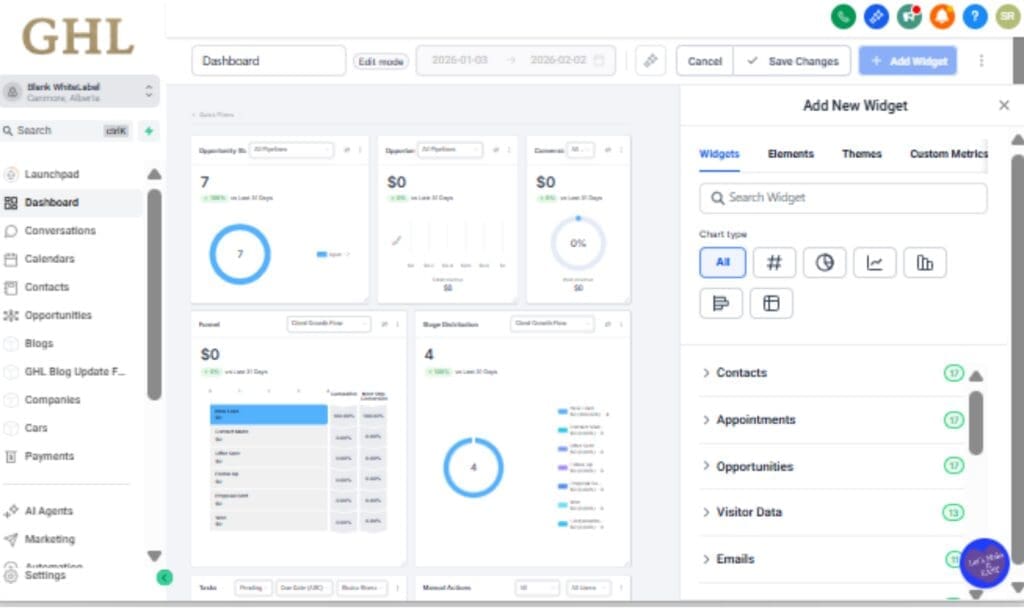Select the vertical bar chart widget type
Viewport: 1024px width, 610px height.
(924, 262)
